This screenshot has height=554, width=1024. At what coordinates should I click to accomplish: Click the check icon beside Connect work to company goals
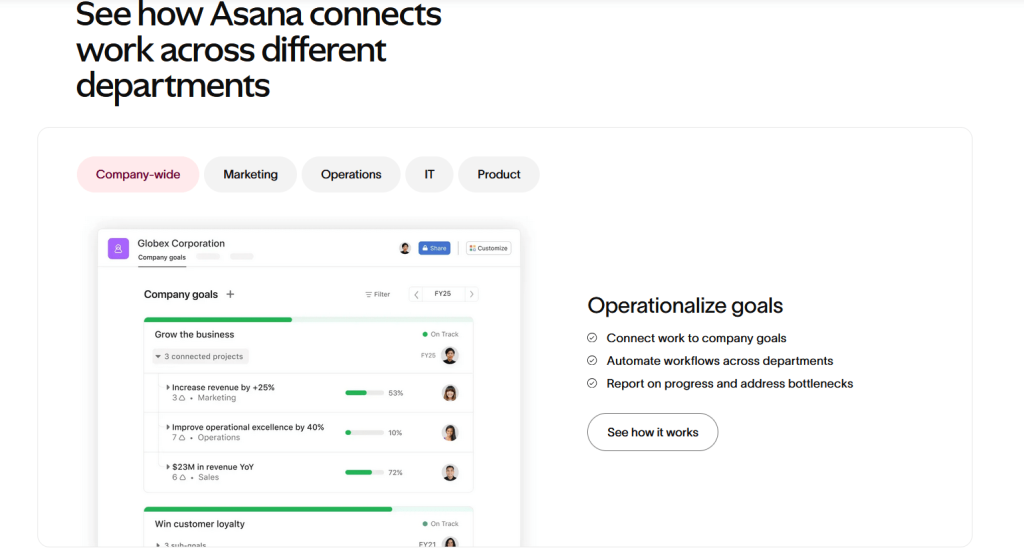pyautogui.click(x=592, y=338)
